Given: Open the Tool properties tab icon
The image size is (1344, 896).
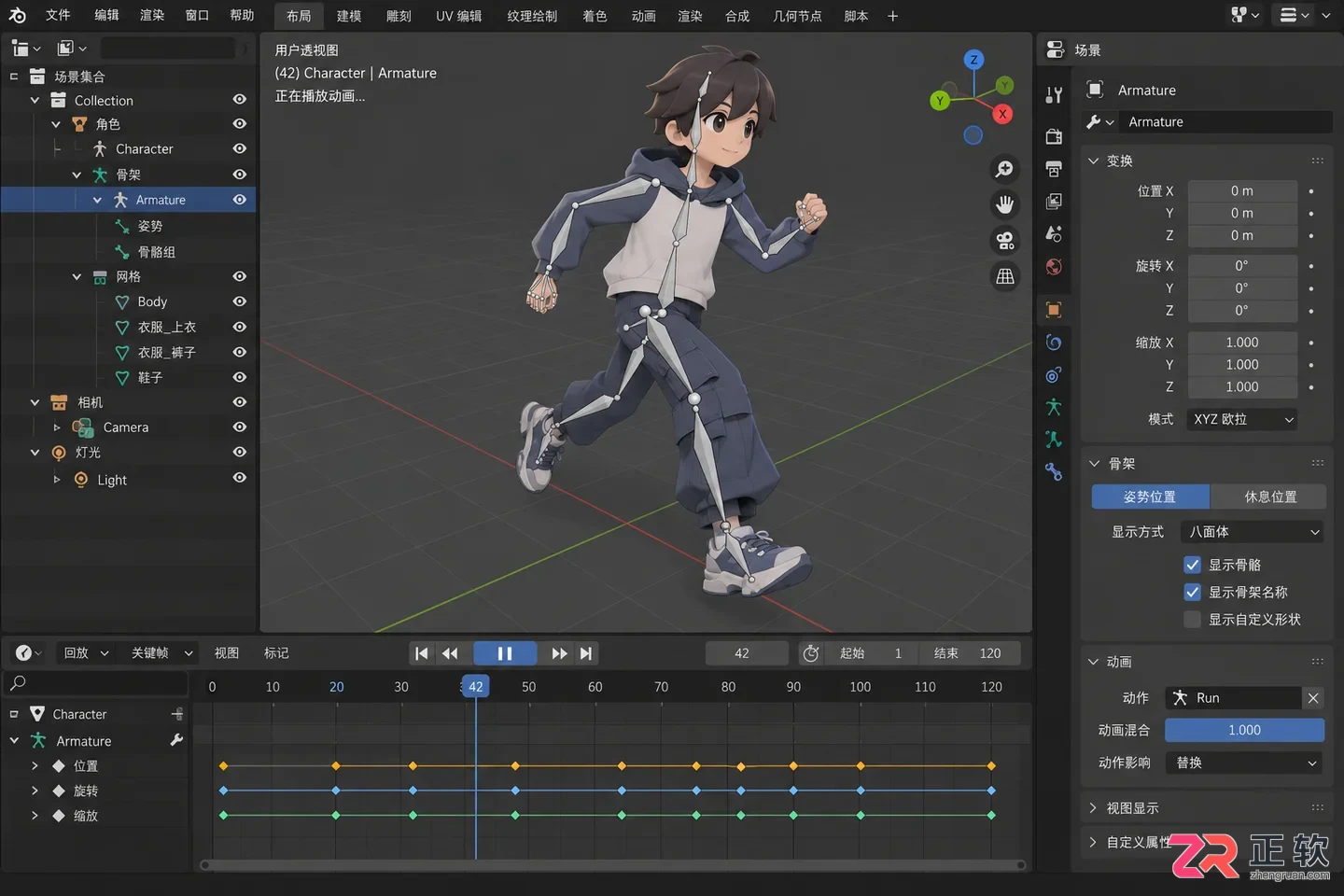Looking at the screenshot, I should pos(1054,95).
